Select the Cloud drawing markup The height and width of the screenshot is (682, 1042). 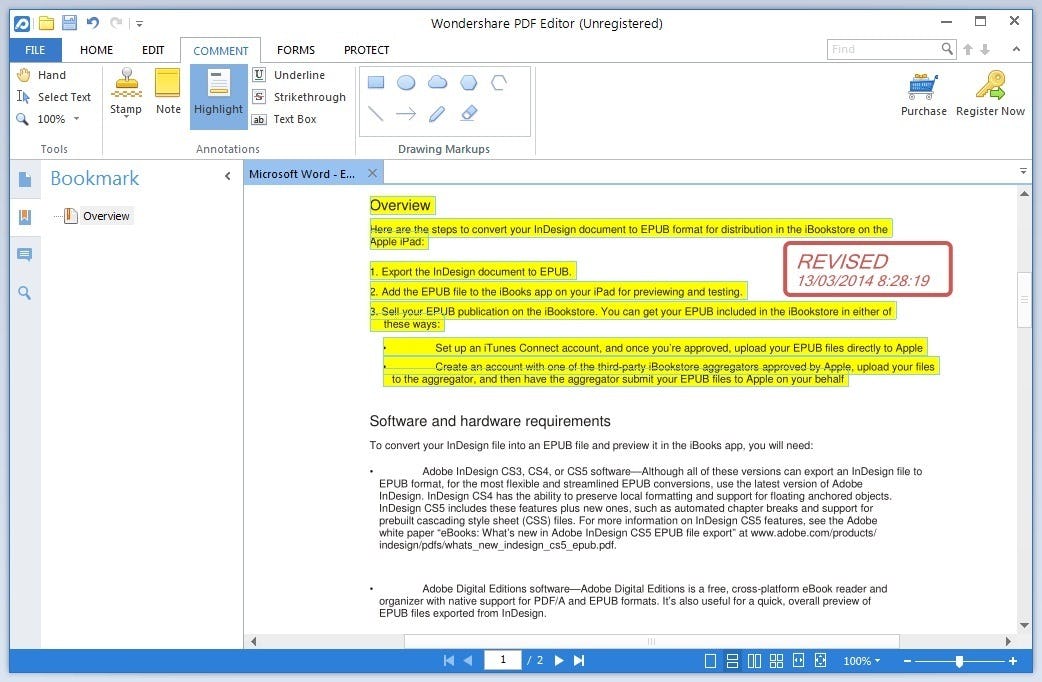point(437,82)
